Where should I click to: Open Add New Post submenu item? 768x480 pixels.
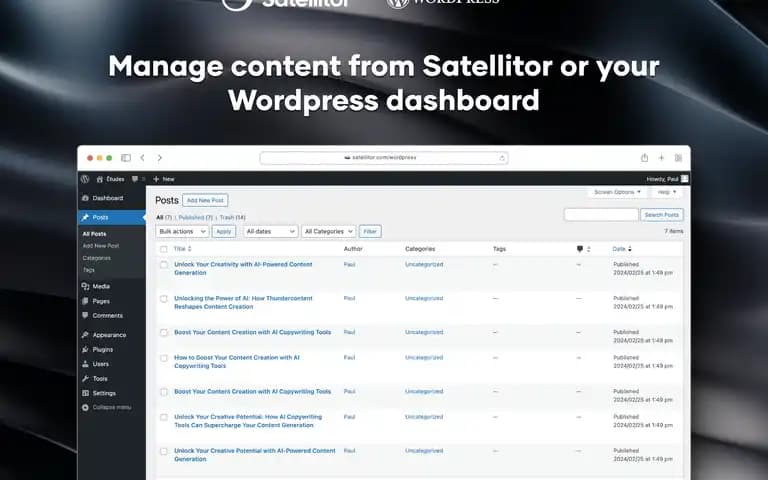(100, 246)
